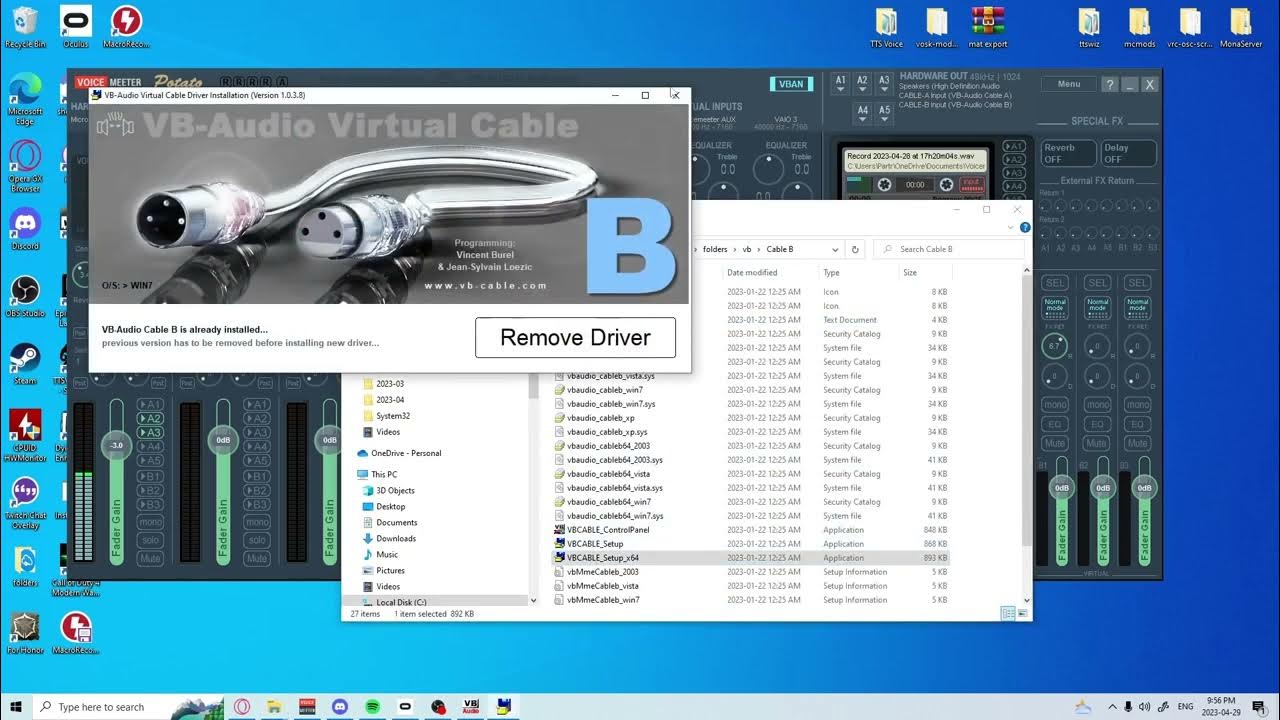Sort files by the Size column
This screenshot has width=1280, height=720.
pyautogui.click(x=910, y=272)
